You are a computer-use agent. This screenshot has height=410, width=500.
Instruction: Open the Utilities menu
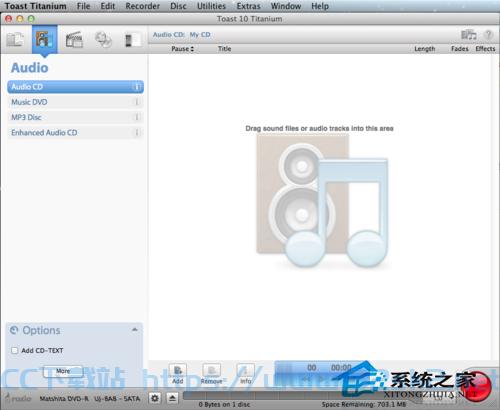pos(211,6)
